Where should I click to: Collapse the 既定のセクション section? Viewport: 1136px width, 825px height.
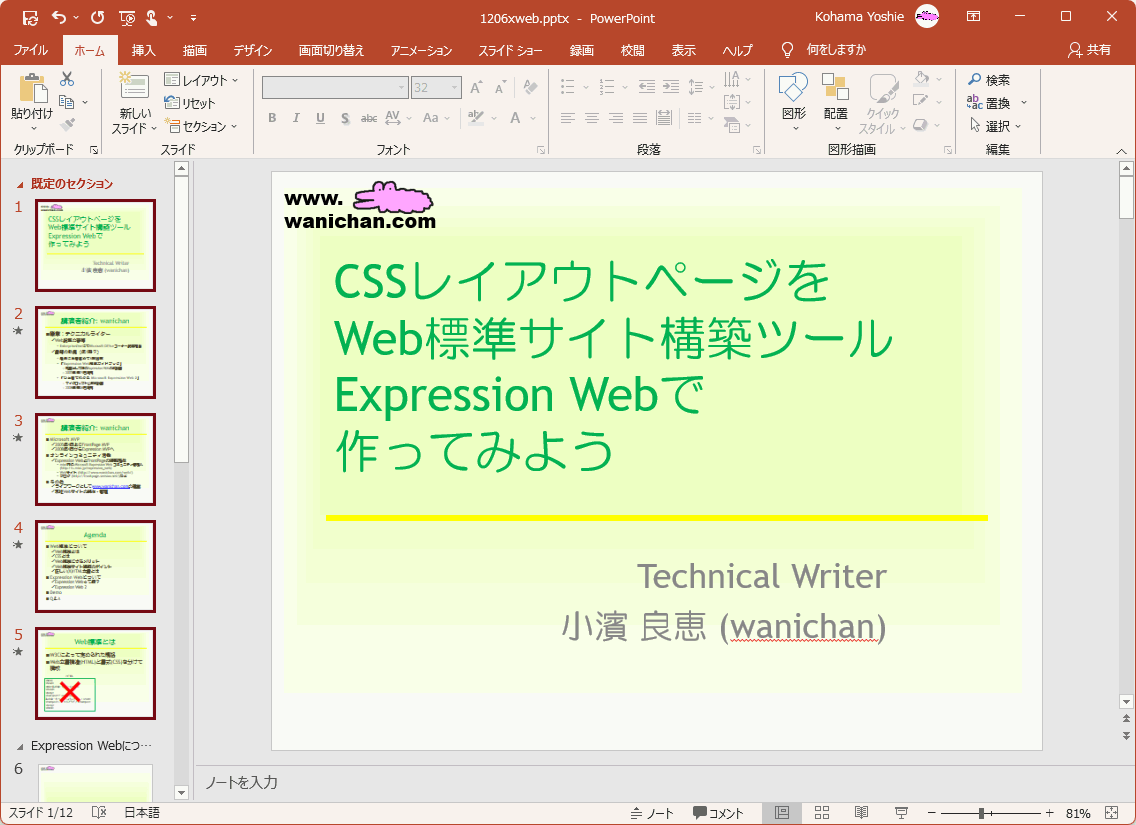pos(20,185)
